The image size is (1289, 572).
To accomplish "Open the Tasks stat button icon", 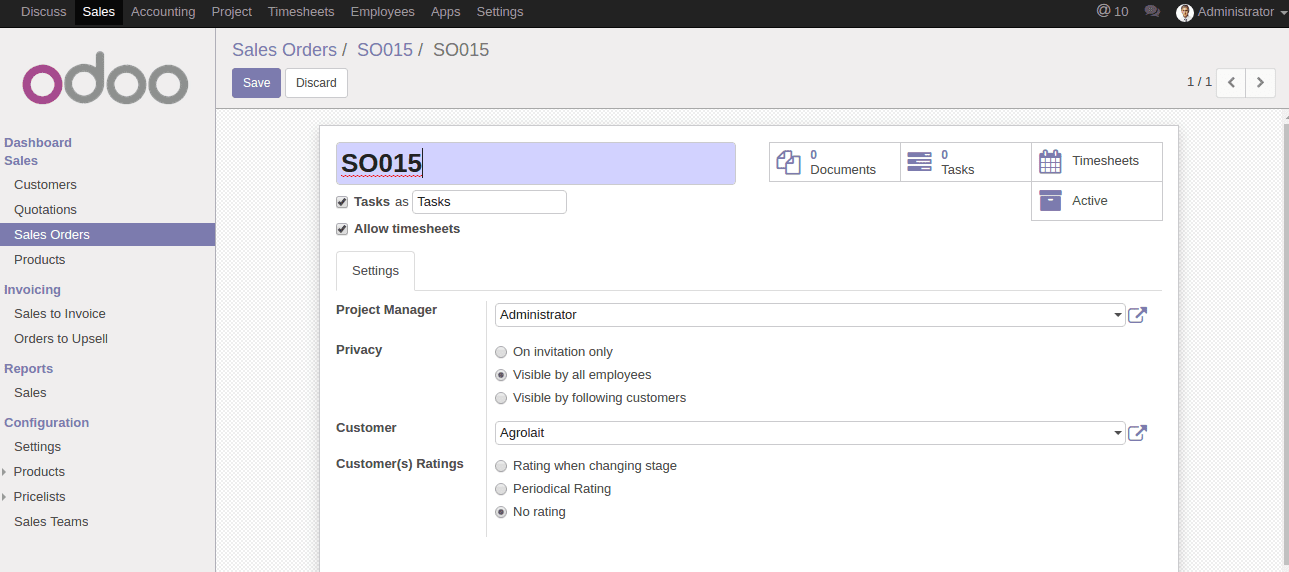I will pyautogui.click(x=919, y=162).
